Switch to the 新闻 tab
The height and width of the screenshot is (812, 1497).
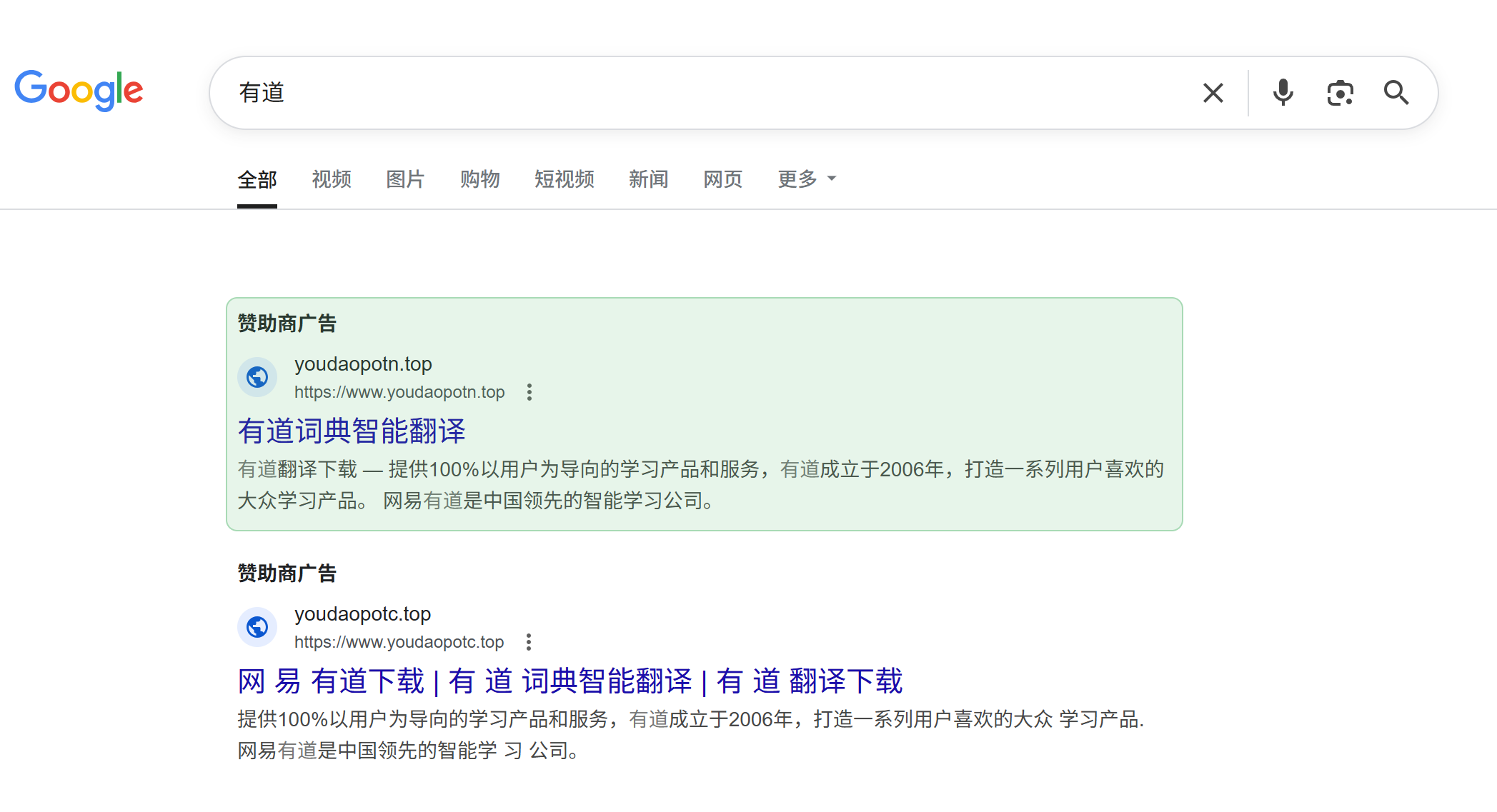point(648,179)
